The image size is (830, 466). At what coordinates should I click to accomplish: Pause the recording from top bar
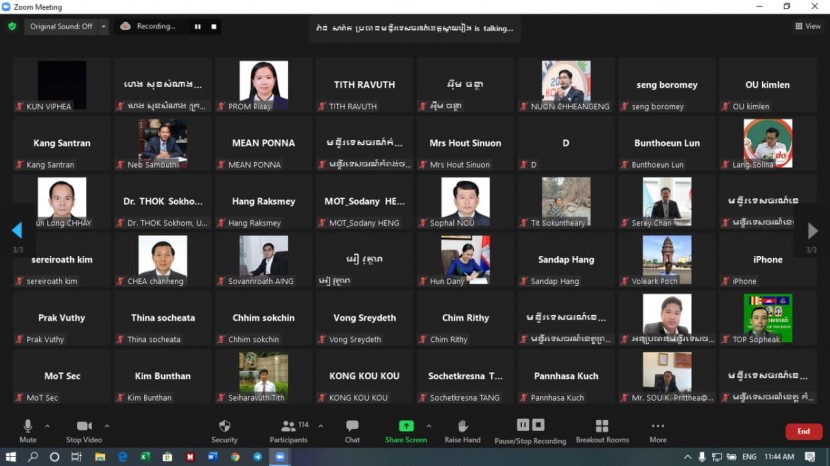[x=197, y=26]
